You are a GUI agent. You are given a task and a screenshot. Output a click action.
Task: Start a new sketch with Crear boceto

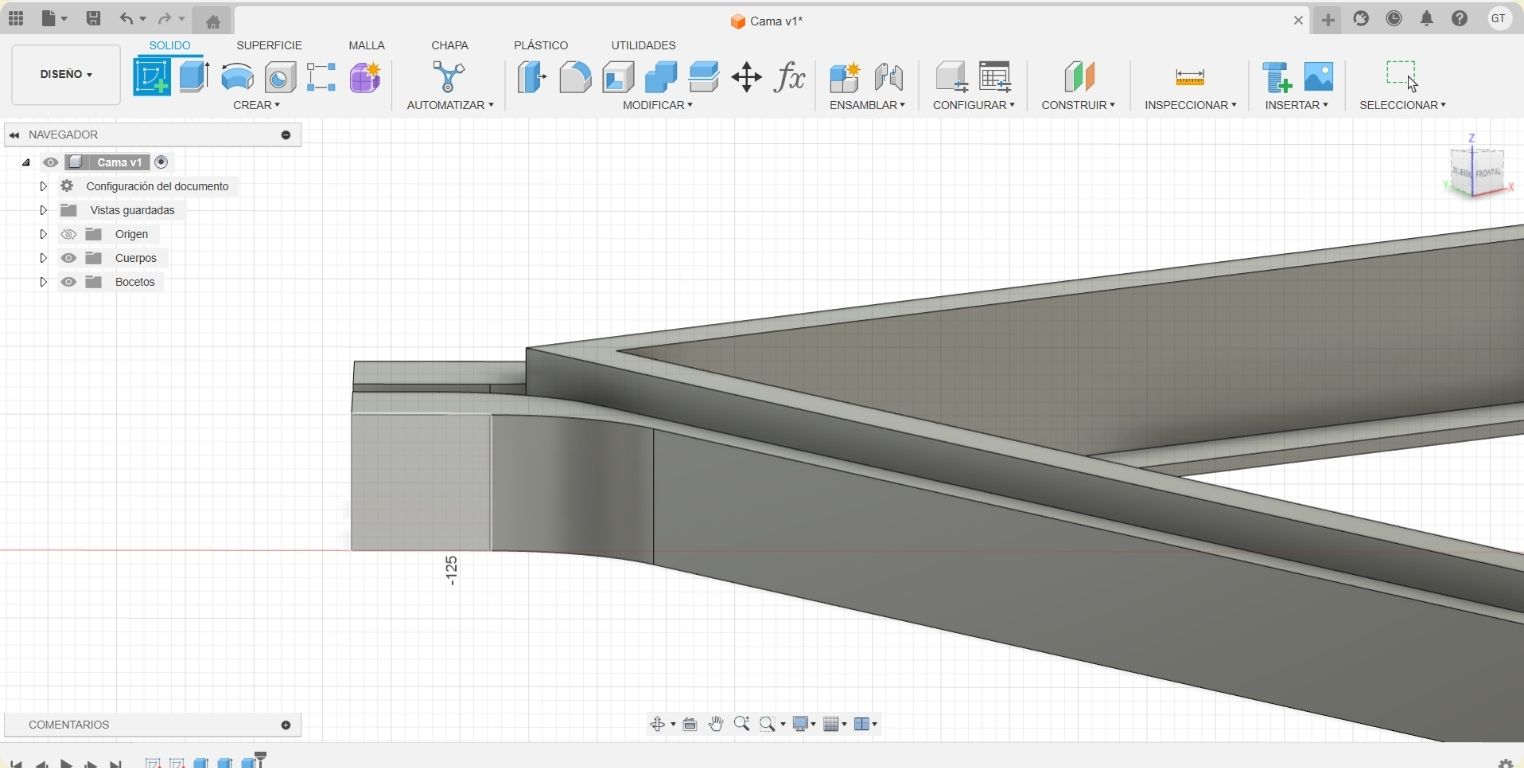click(152, 77)
